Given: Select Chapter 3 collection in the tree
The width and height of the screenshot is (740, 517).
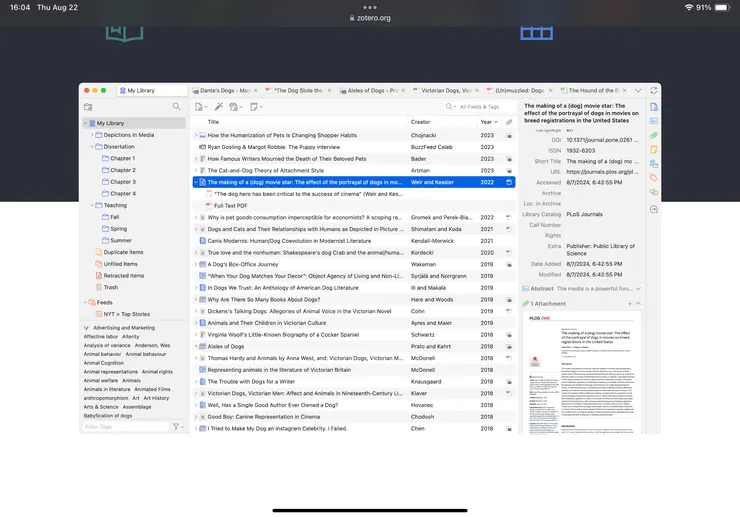Looking at the screenshot, I should coord(122,182).
